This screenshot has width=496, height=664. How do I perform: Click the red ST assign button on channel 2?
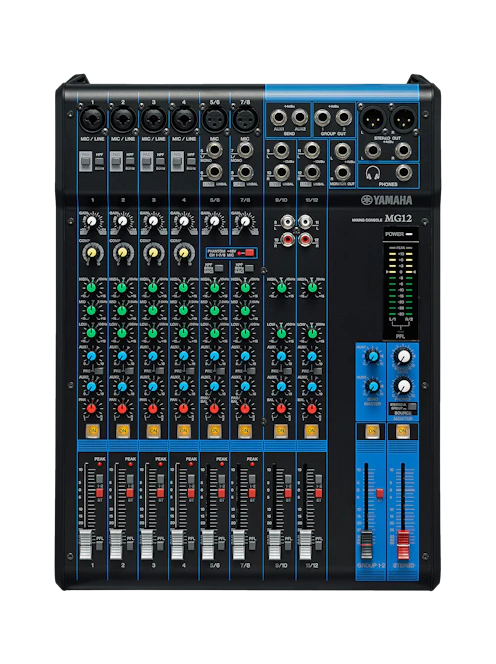coord(130,492)
